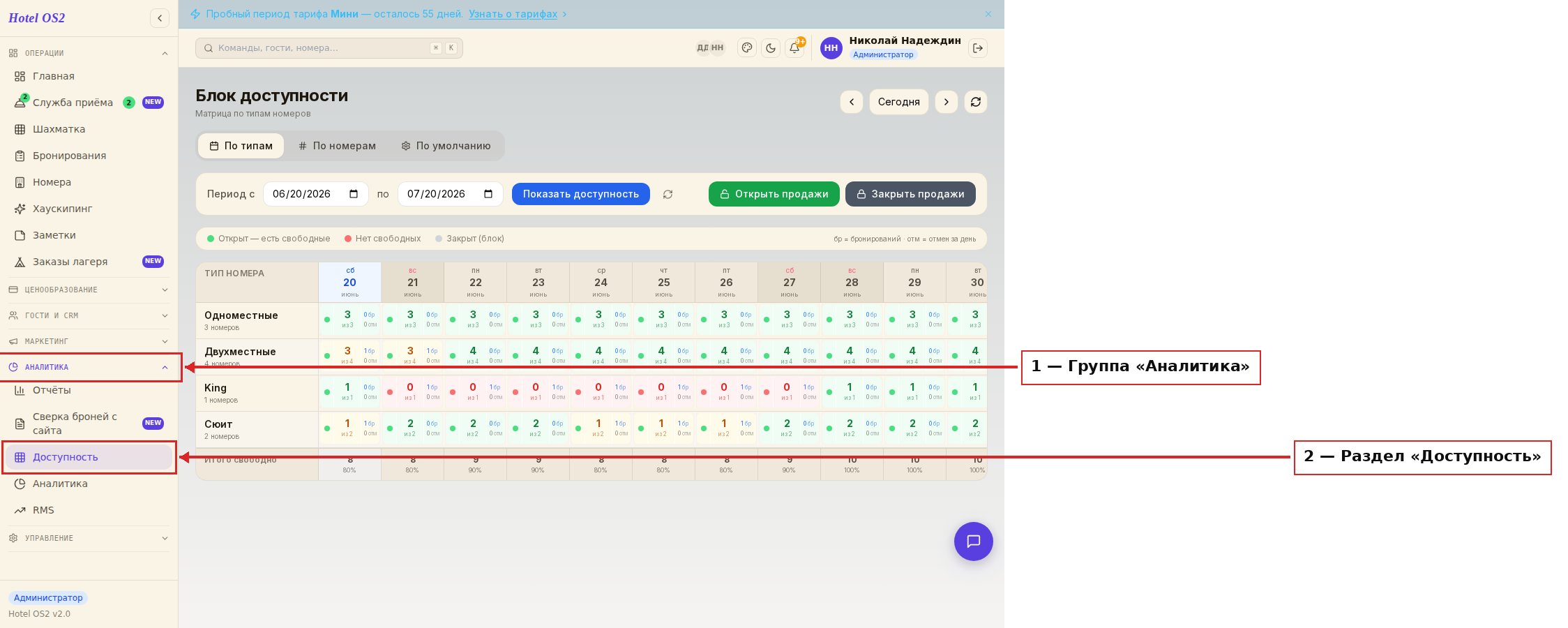Close the trial period banner

(x=988, y=14)
